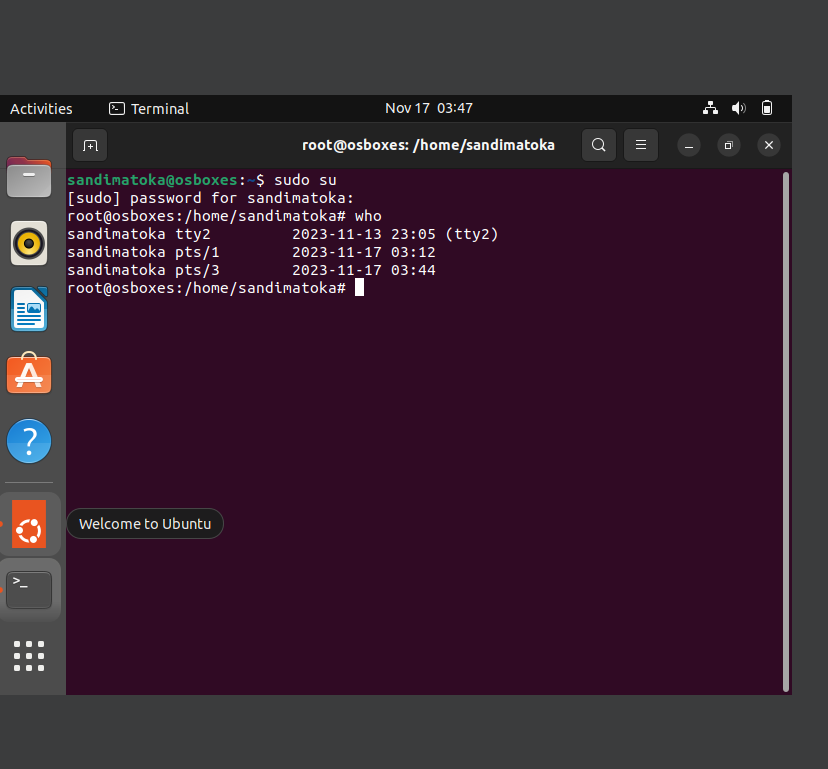Click the network status icon
Image resolution: width=828 pixels, height=769 pixels.
(710, 108)
